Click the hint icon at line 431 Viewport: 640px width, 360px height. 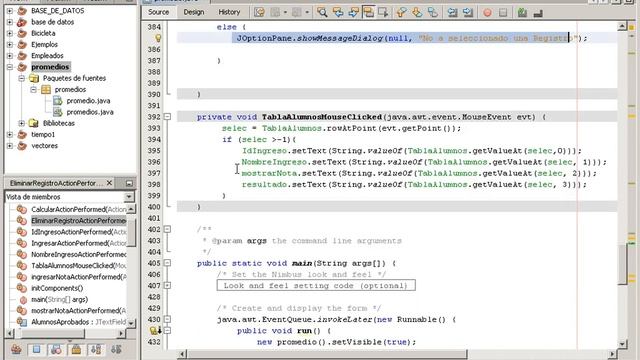tap(153, 331)
